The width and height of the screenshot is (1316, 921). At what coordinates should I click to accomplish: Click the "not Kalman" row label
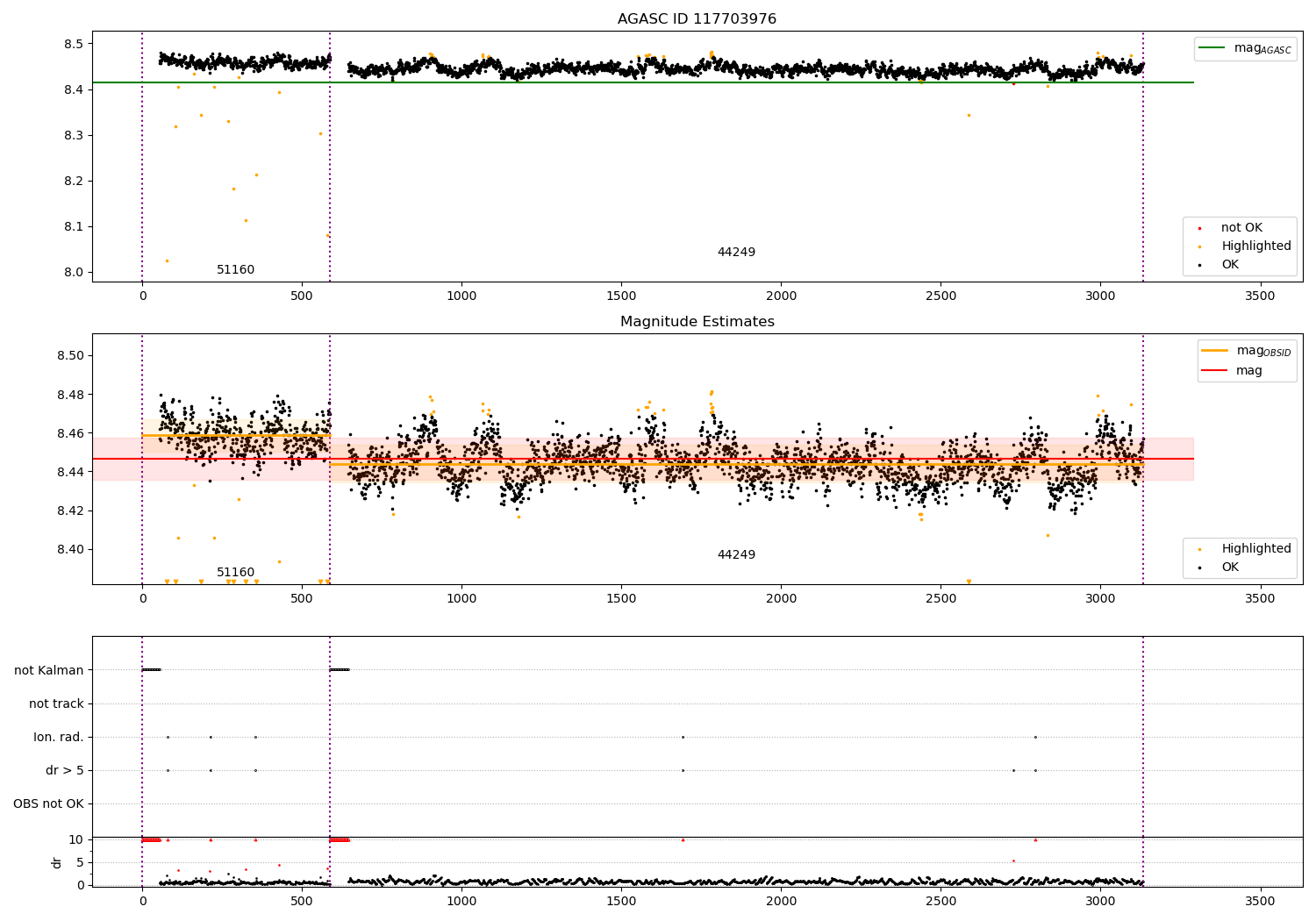(49, 670)
